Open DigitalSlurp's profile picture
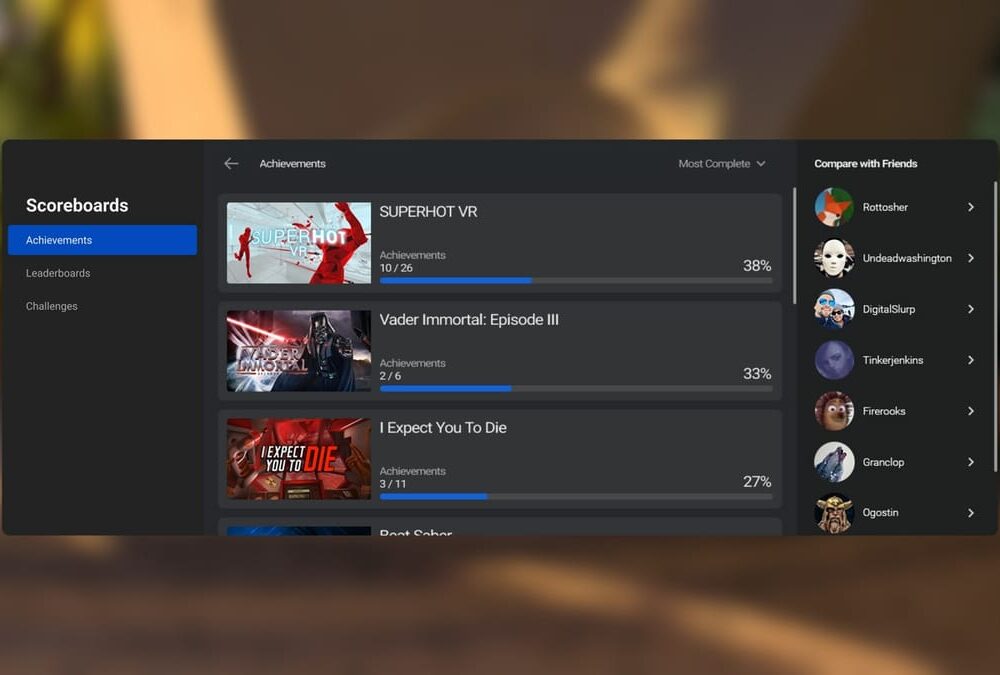This screenshot has width=1000, height=675. [x=834, y=309]
